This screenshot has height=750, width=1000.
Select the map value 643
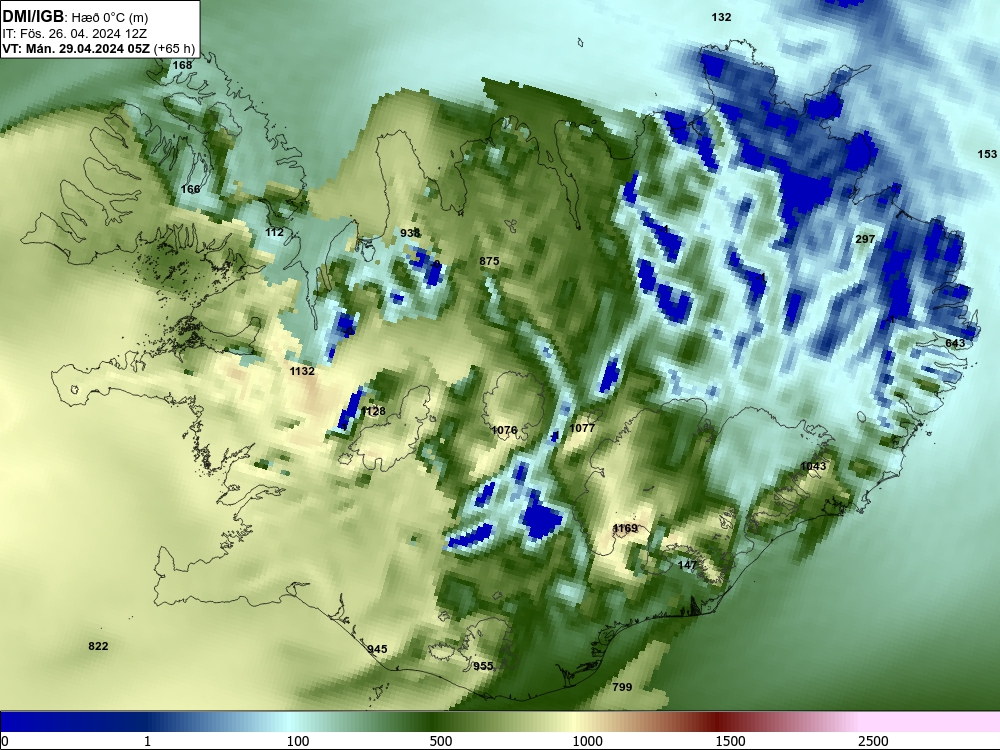(x=955, y=343)
